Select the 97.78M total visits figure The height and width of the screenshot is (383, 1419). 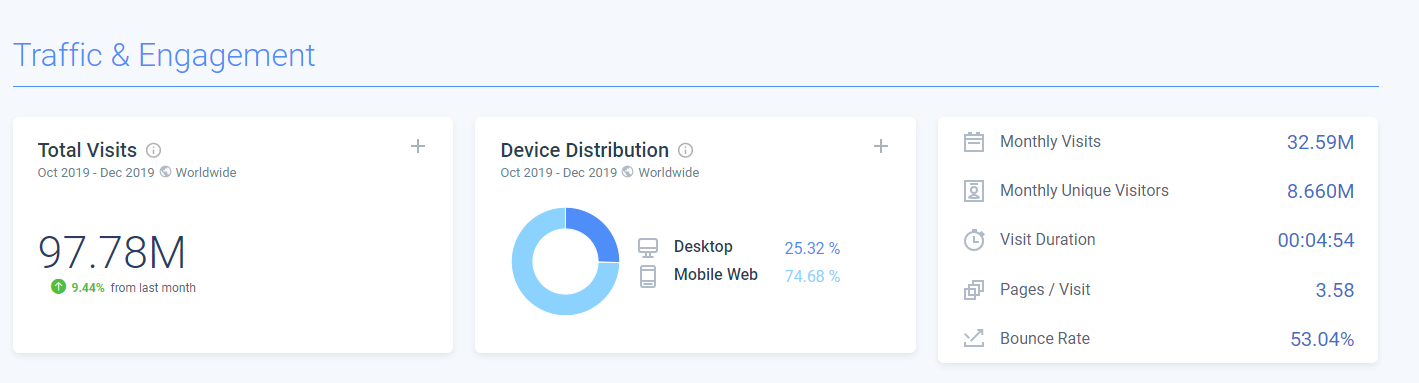[112, 252]
